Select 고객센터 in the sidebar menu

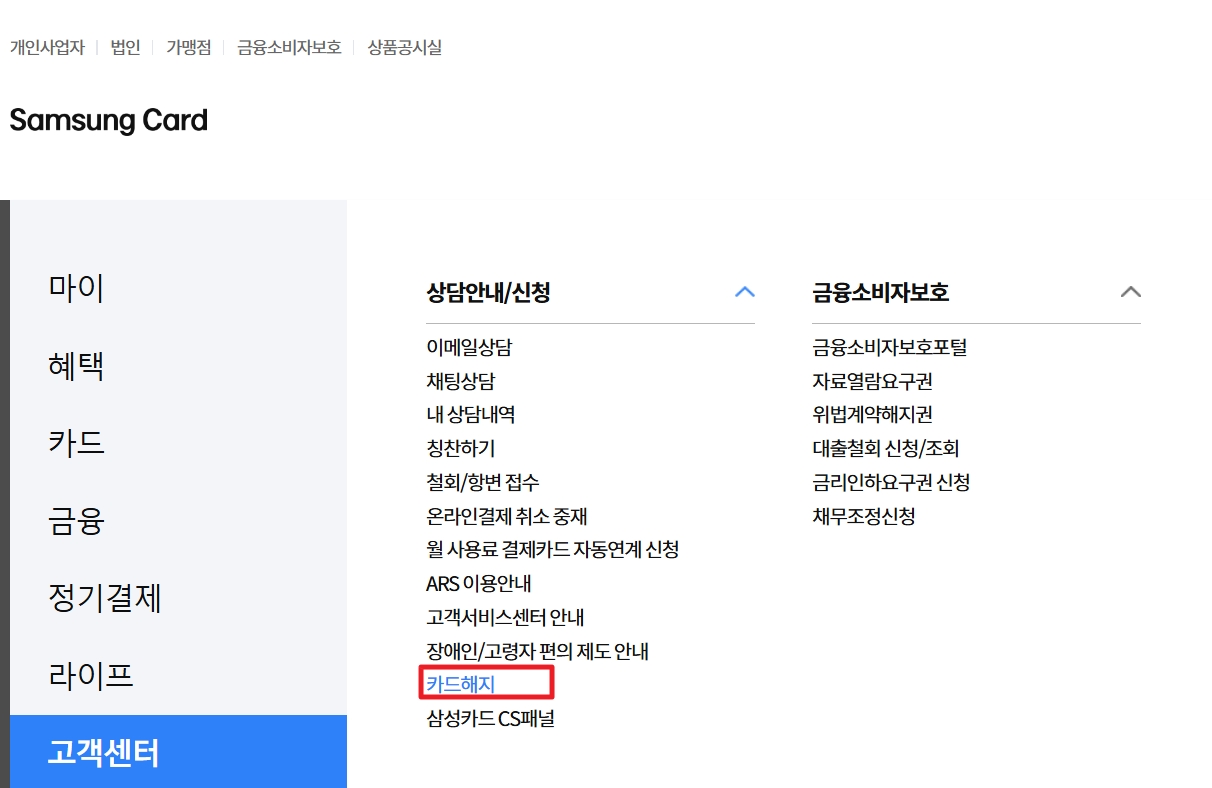coord(101,756)
